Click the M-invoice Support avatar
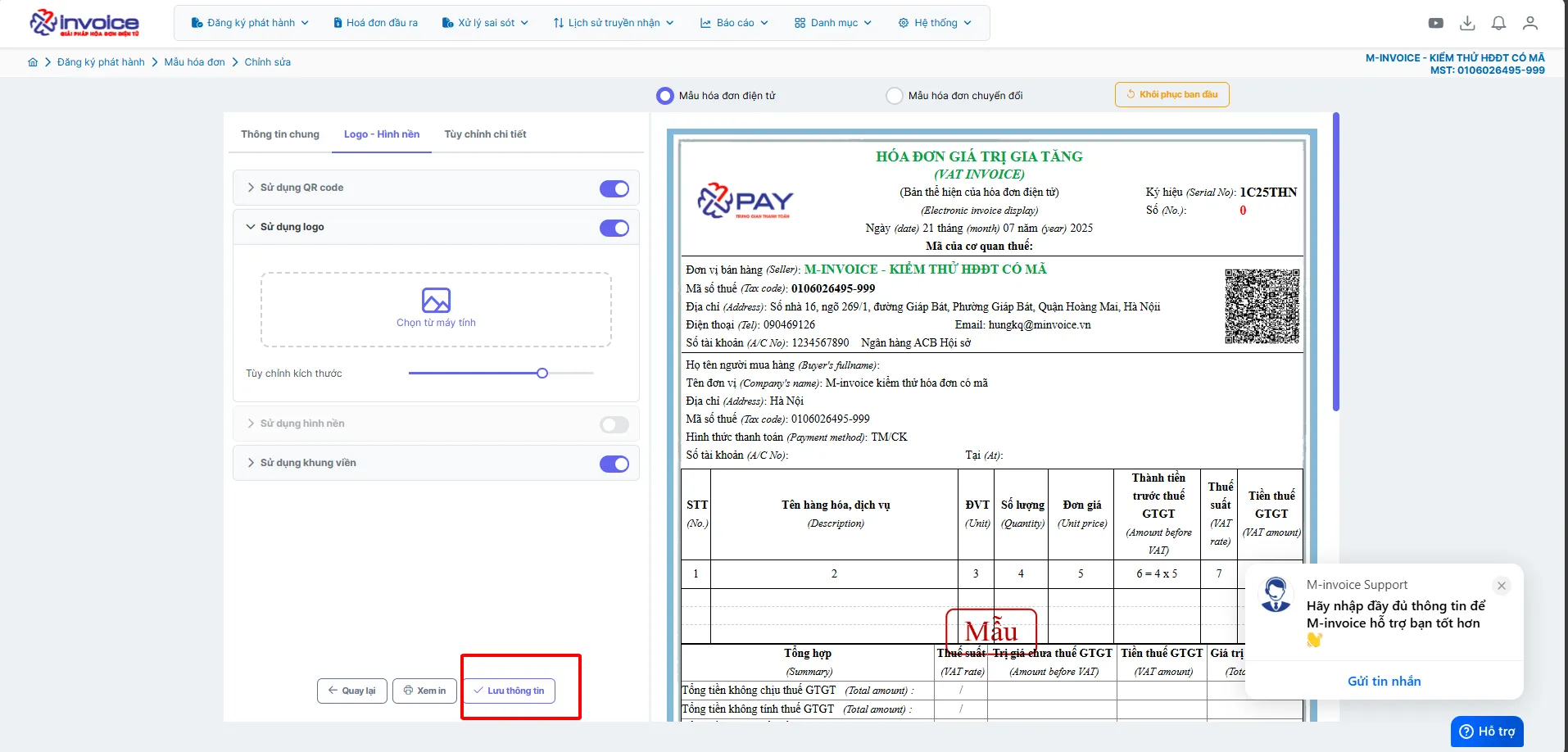The height and width of the screenshot is (752, 1568). [x=1276, y=595]
